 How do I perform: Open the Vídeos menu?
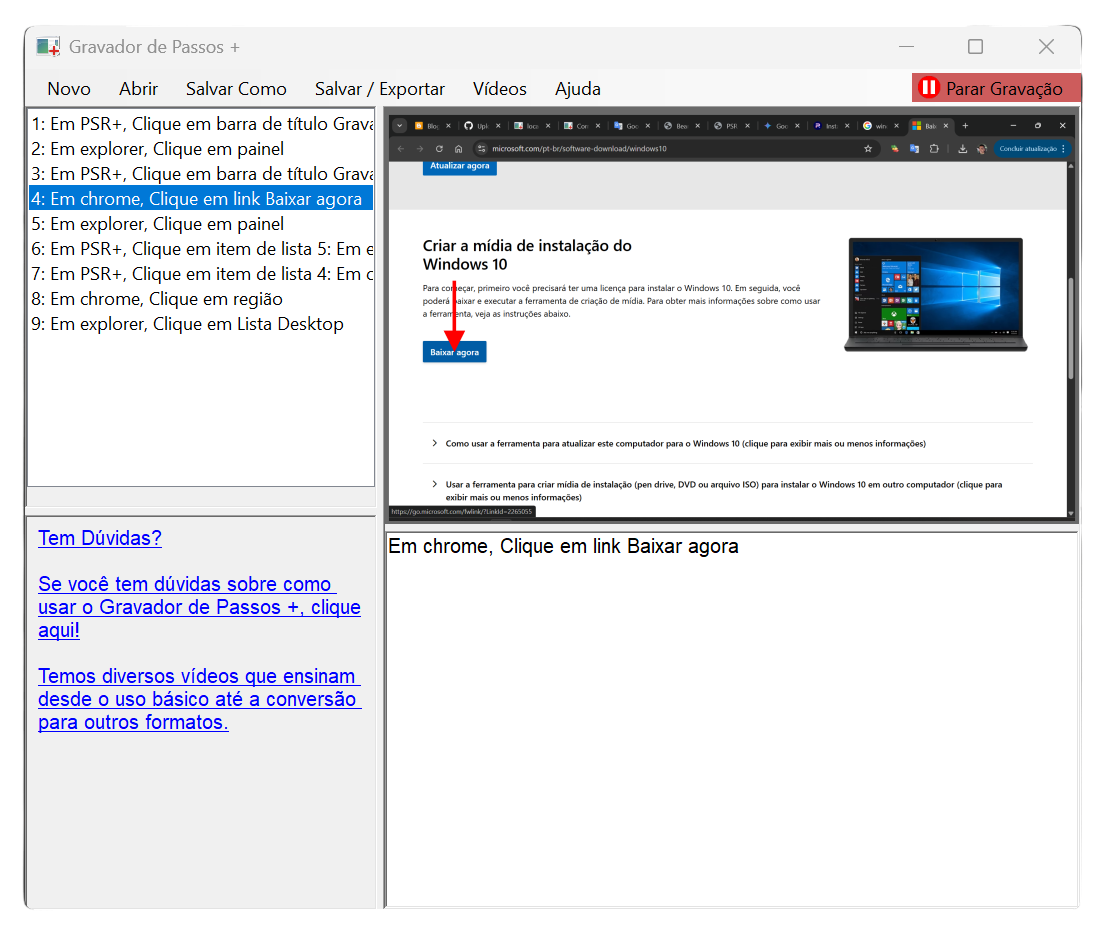coord(499,89)
